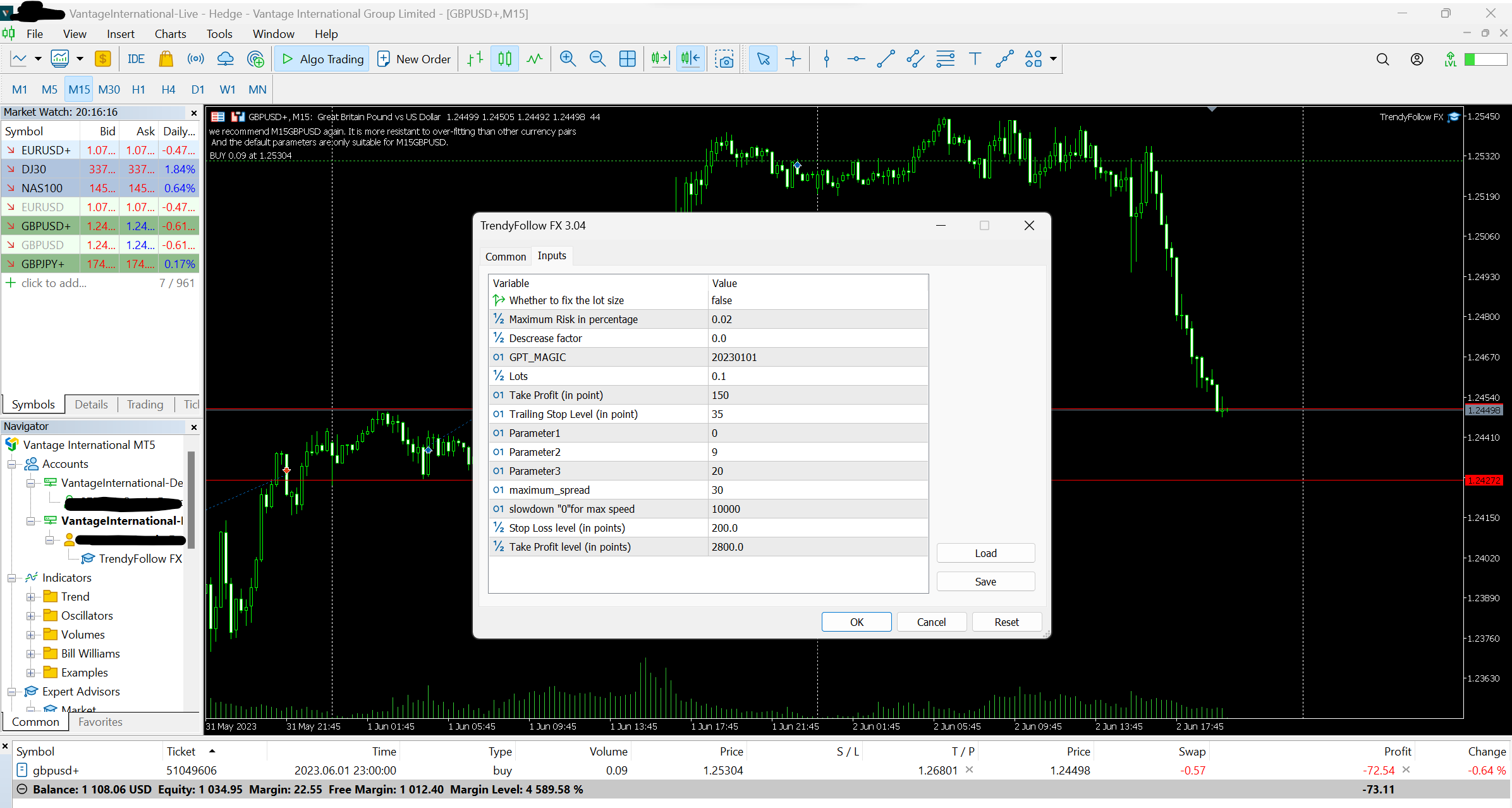Collapse the Indicators tree node
Screen dimensions: 1512x808
(11, 578)
